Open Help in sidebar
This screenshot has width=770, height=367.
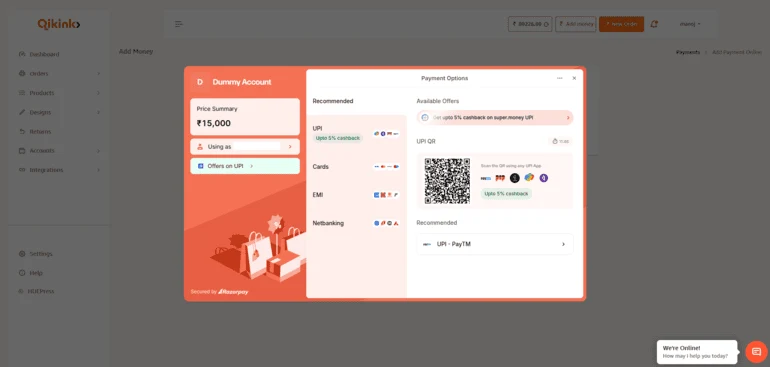[x=31, y=273]
